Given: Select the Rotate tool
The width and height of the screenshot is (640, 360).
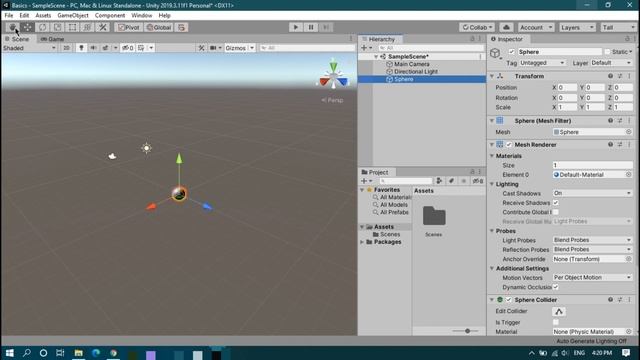Looking at the screenshot, I should tap(42, 27).
